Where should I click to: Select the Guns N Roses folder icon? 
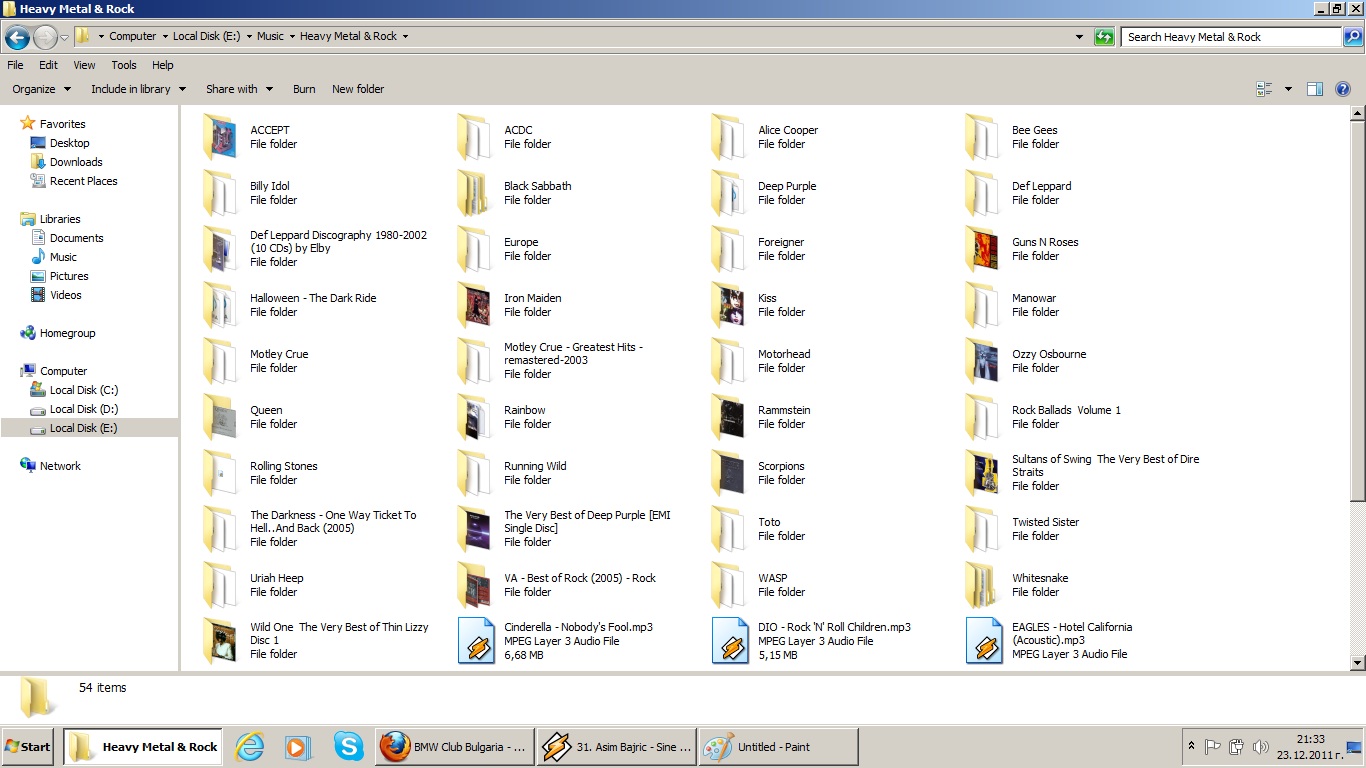point(982,249)
